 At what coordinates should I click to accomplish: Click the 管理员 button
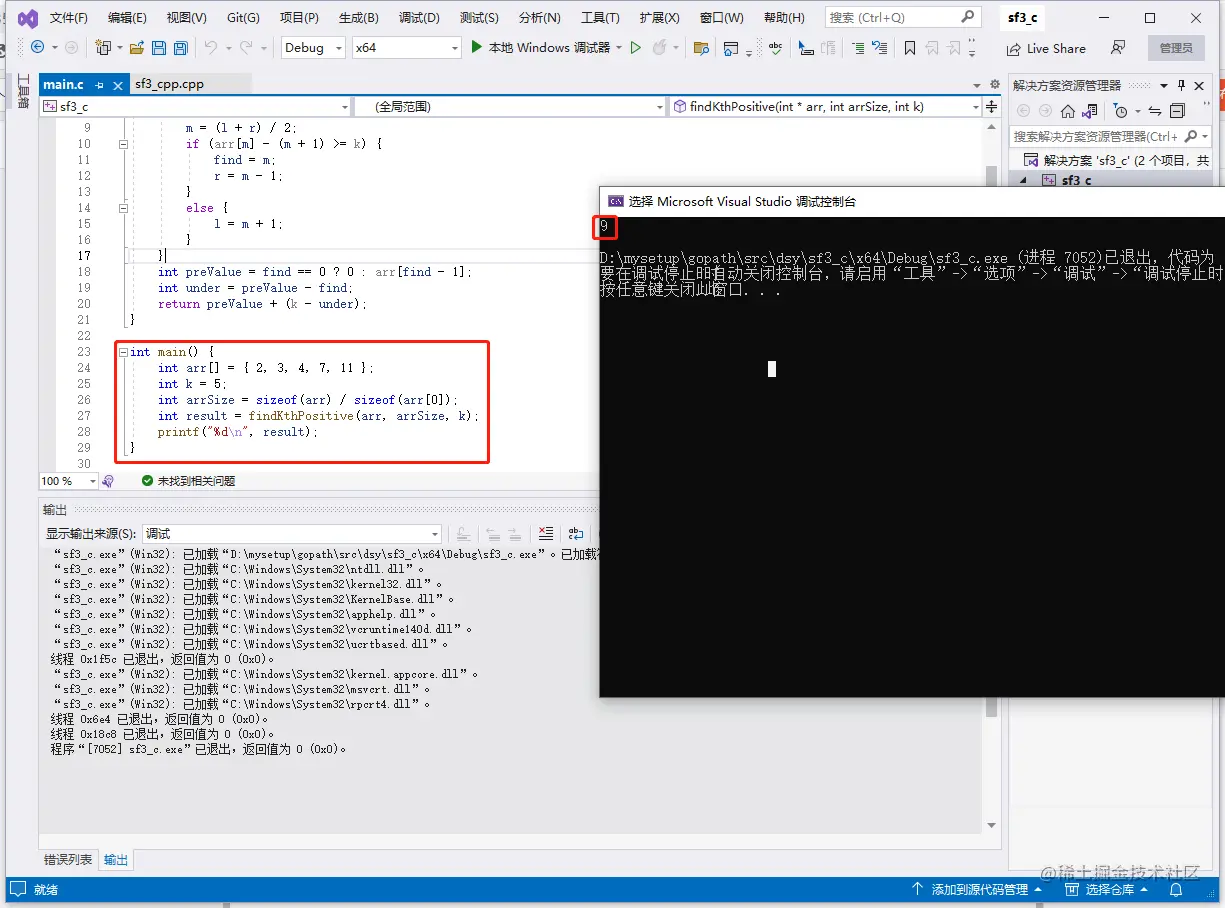click(1176, 48)
